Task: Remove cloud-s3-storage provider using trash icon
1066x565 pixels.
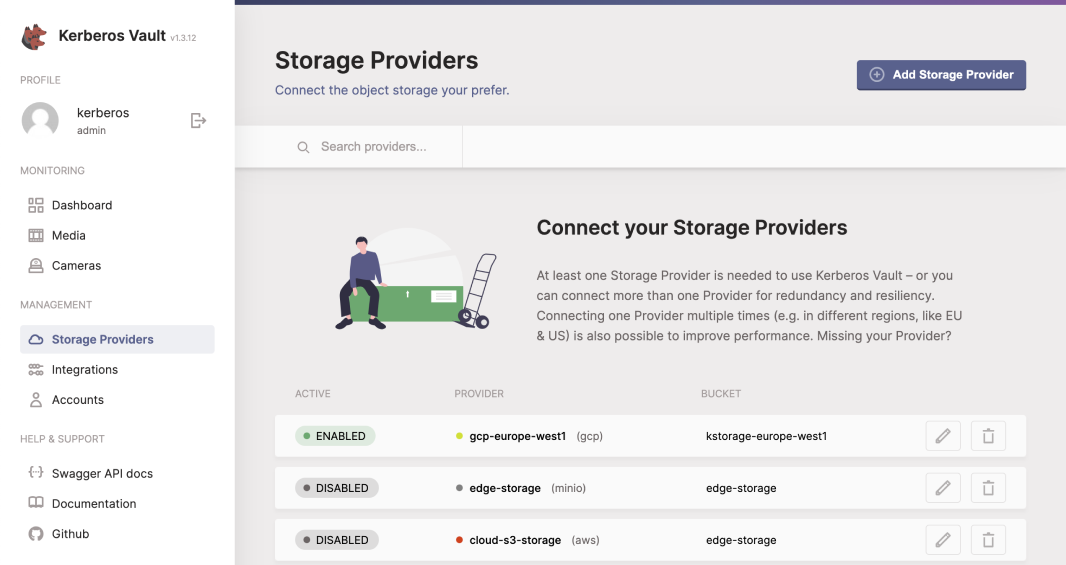Action: [988, 540]
